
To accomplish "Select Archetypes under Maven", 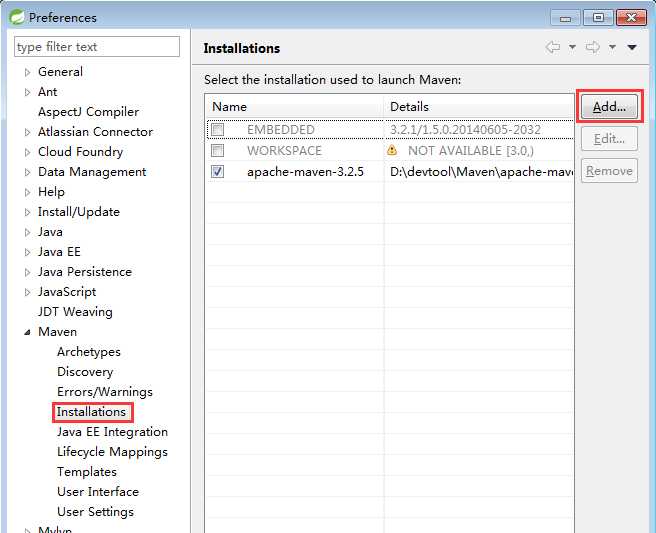I will click(x=89, y=352).
